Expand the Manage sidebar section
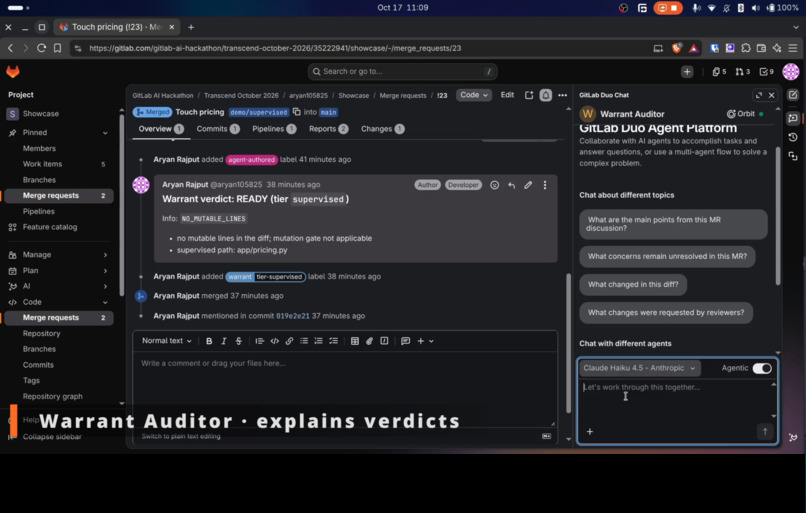Viewport: 806px width, 513px height. (58, 255)
